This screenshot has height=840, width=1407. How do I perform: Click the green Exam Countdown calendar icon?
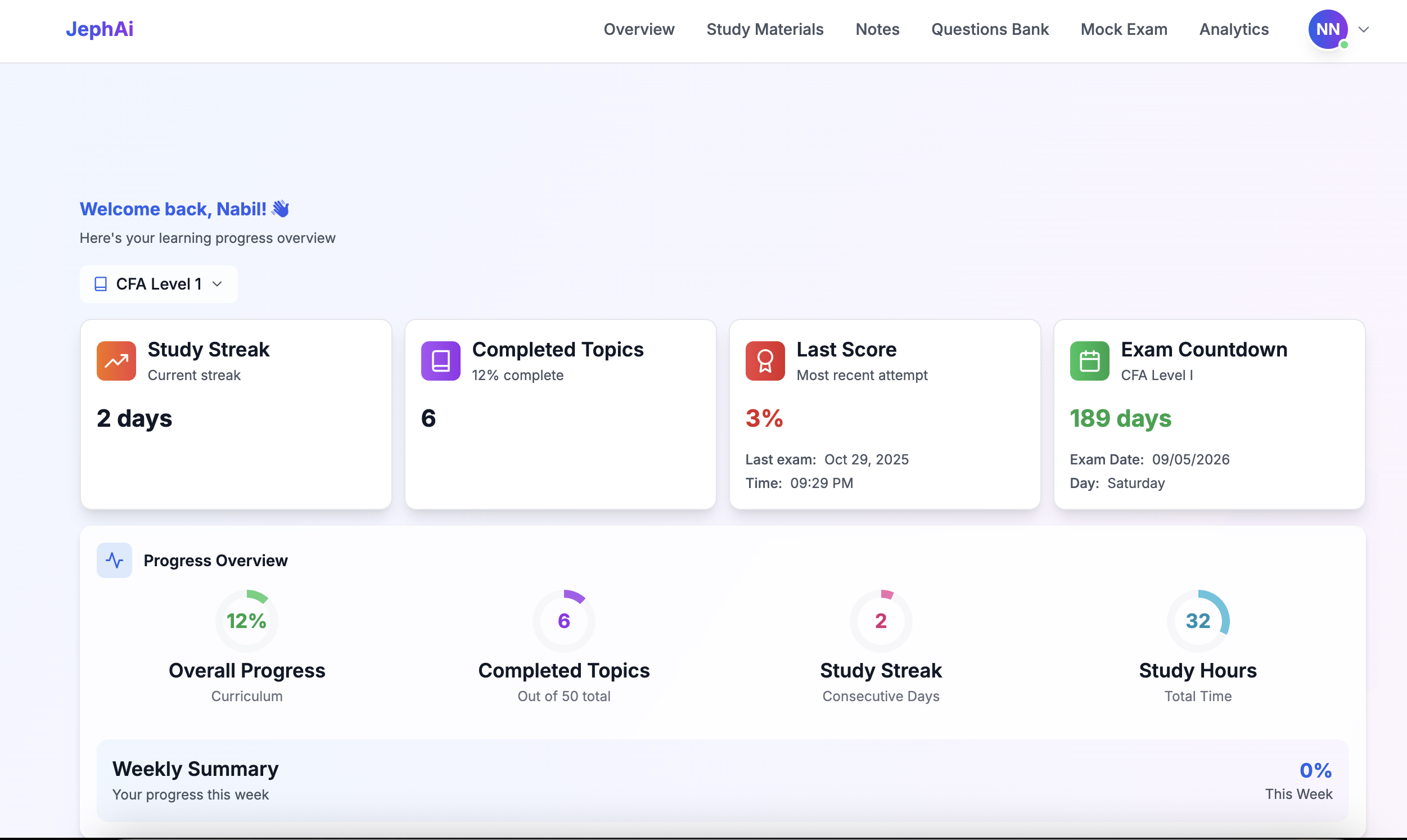1089,360
